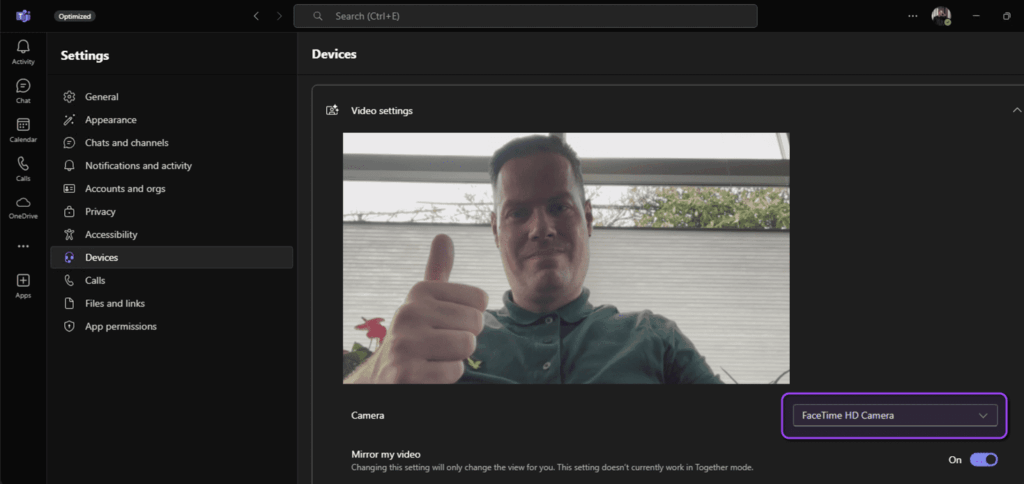Open the Apps icon in sidebar
The image size is (1024, 484).
pyautogui.click(x=23, y=284)
